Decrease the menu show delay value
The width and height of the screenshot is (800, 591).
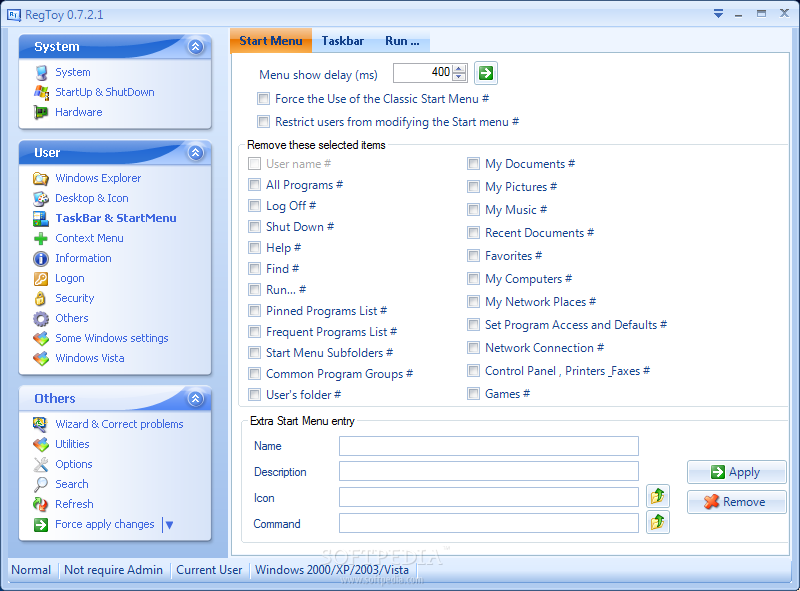click(x=459, y=77)
